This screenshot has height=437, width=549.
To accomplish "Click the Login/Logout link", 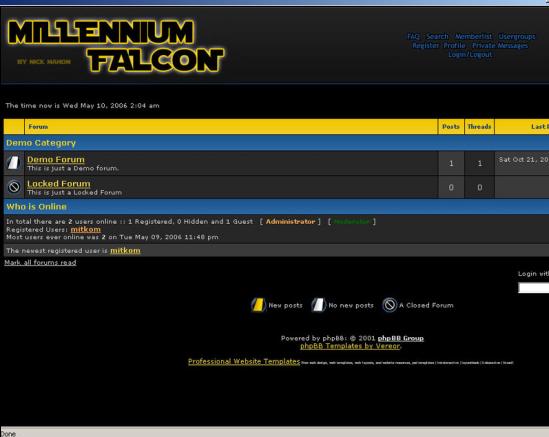I will click(470, 55).
